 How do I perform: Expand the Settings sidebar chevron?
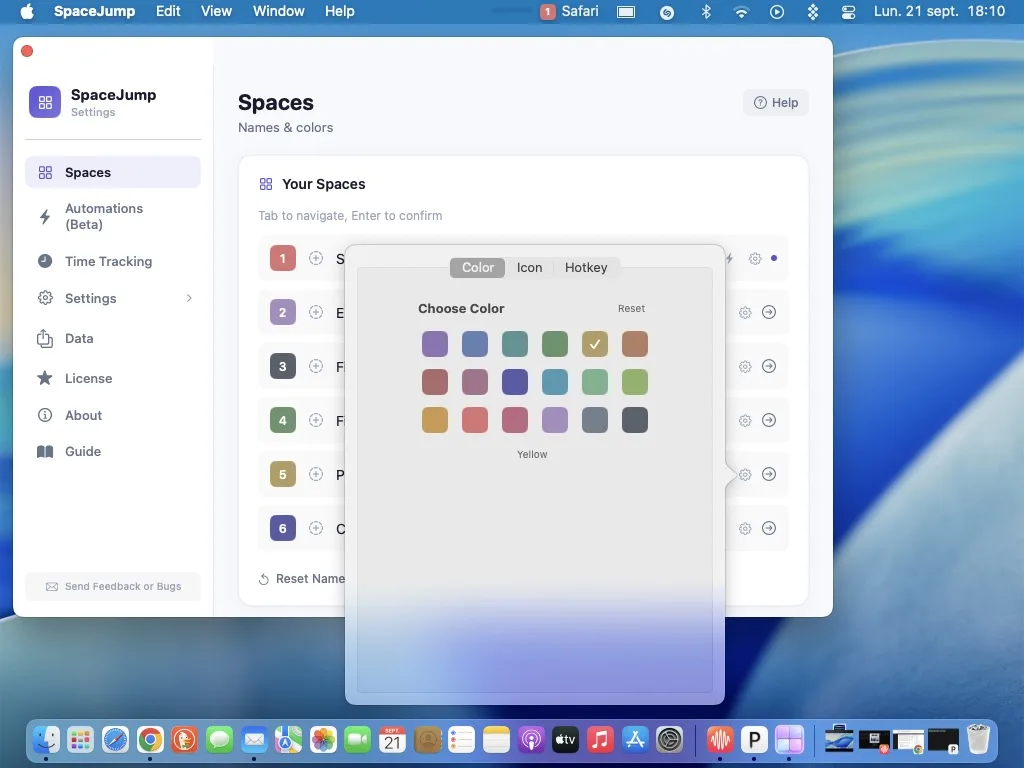pyautogui.click(x=189, y=298)
